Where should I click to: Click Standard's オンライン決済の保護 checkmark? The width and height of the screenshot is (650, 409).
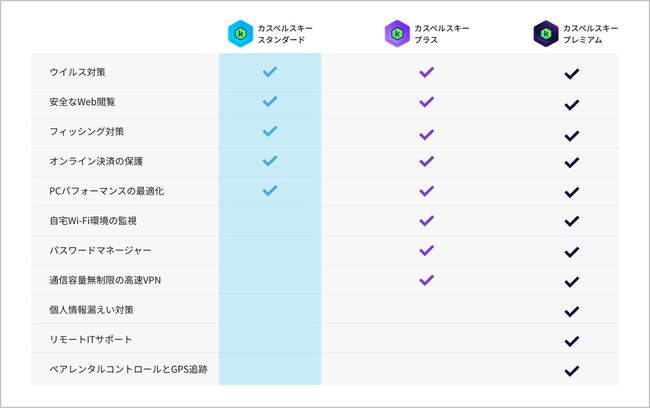point(269,160)
